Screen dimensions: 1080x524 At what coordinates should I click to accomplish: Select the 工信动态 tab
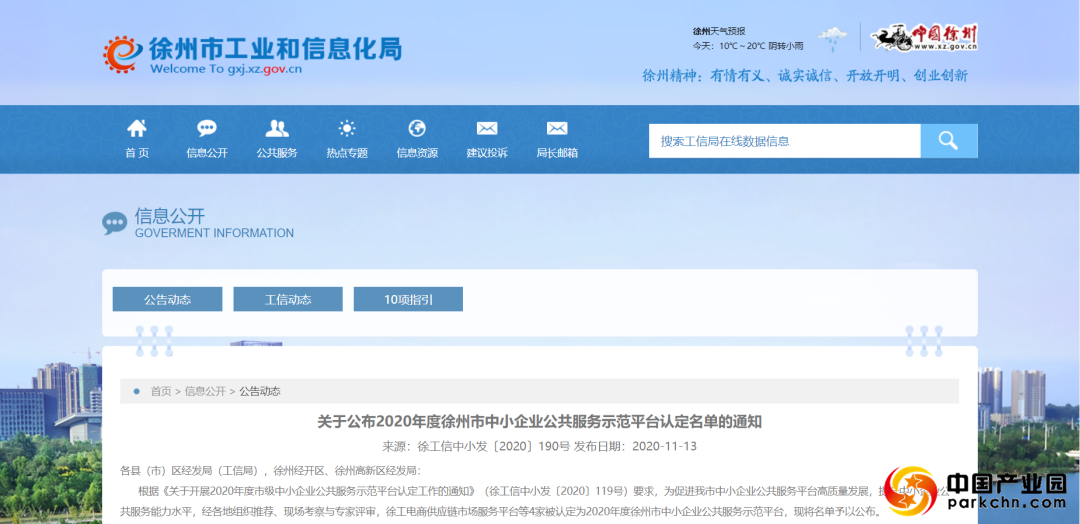point(288,299)
